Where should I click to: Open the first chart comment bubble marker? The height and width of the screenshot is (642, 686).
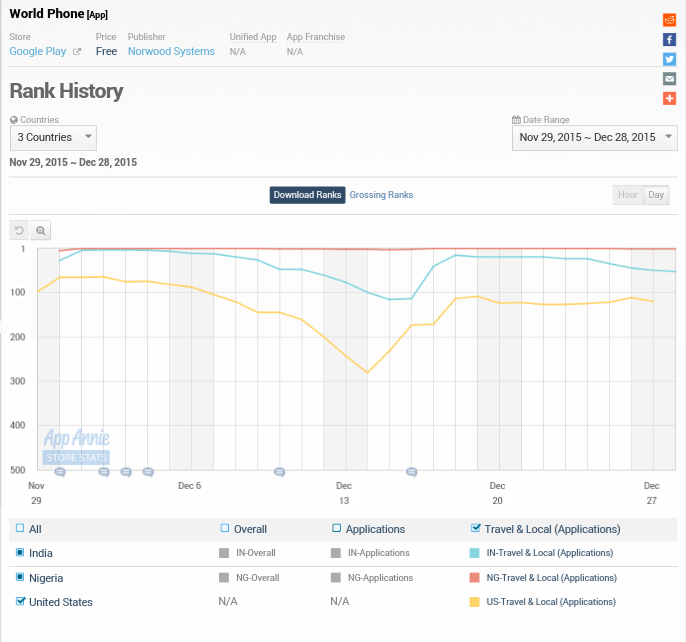pyautogui.click(x=60, y=471)
